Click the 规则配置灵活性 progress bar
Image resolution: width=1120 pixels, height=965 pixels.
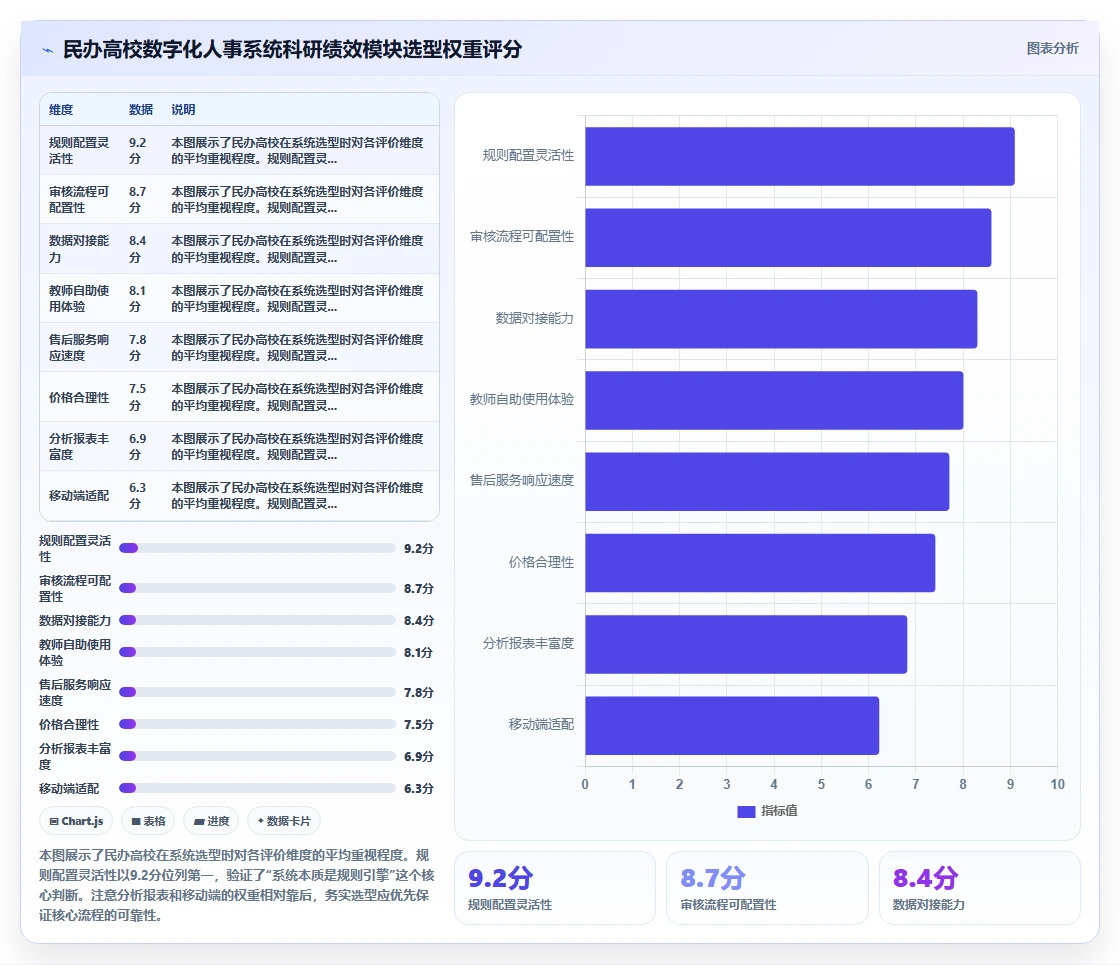[257, 548]
